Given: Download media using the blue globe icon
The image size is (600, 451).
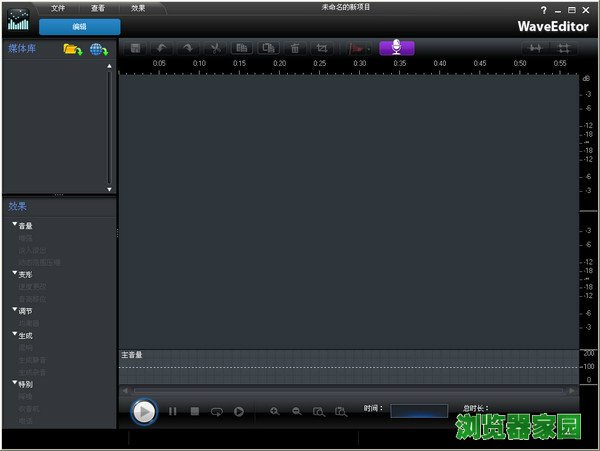Looking at the screenshot, I should (99, 49).
